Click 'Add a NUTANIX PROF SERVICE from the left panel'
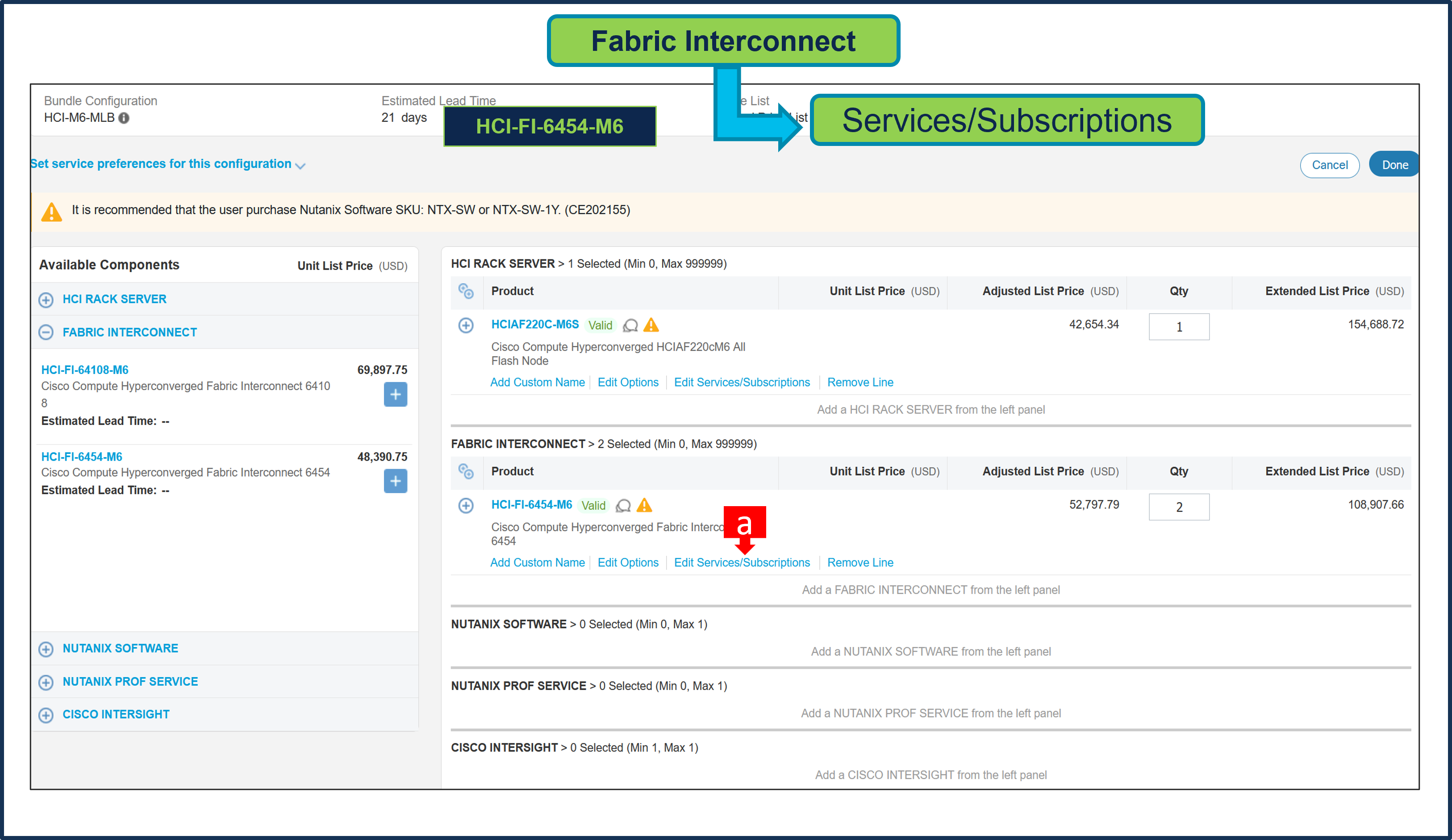The height and width of the screenshot is (840, 1452). pyautogui.click(x=930, y=713)
